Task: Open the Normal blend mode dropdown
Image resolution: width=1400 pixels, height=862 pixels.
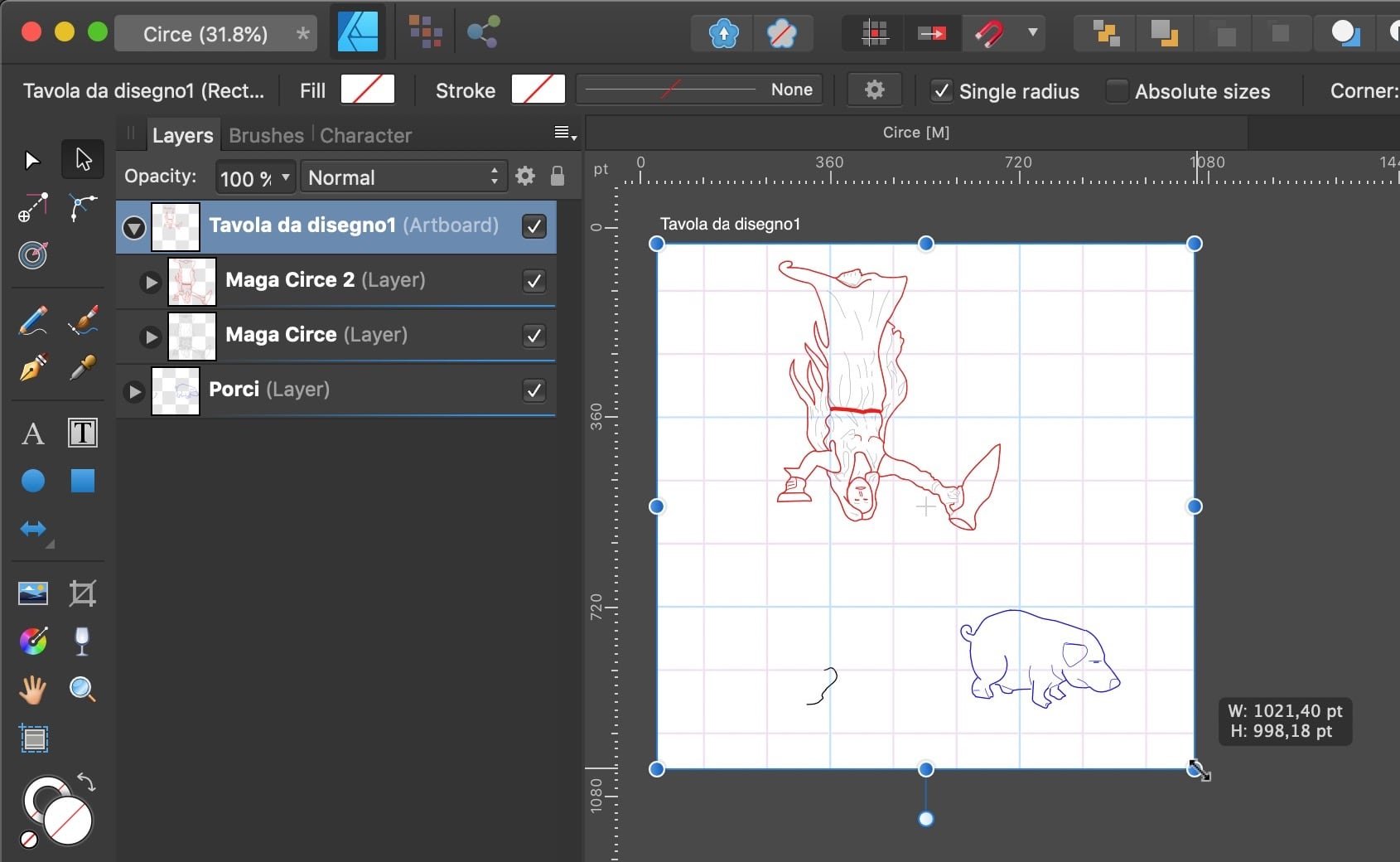Action: (403, 177)
